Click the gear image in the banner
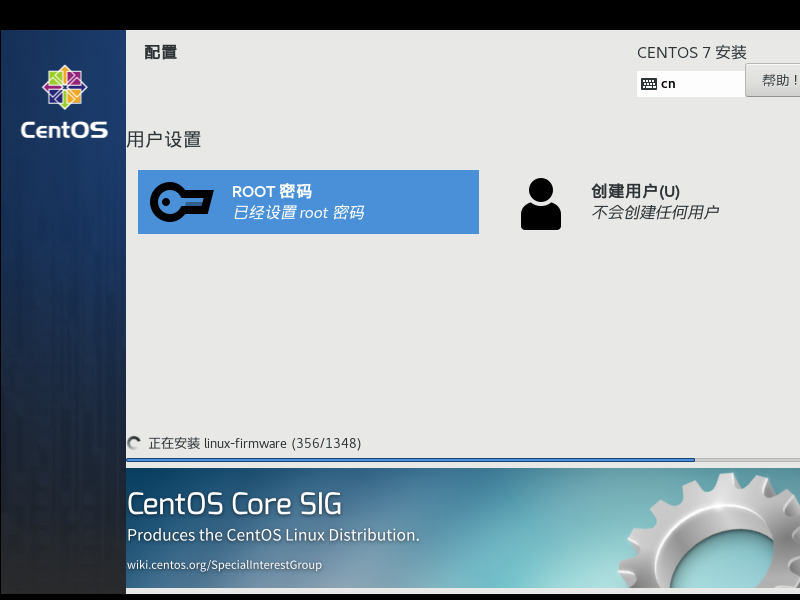 coord(709,531)
